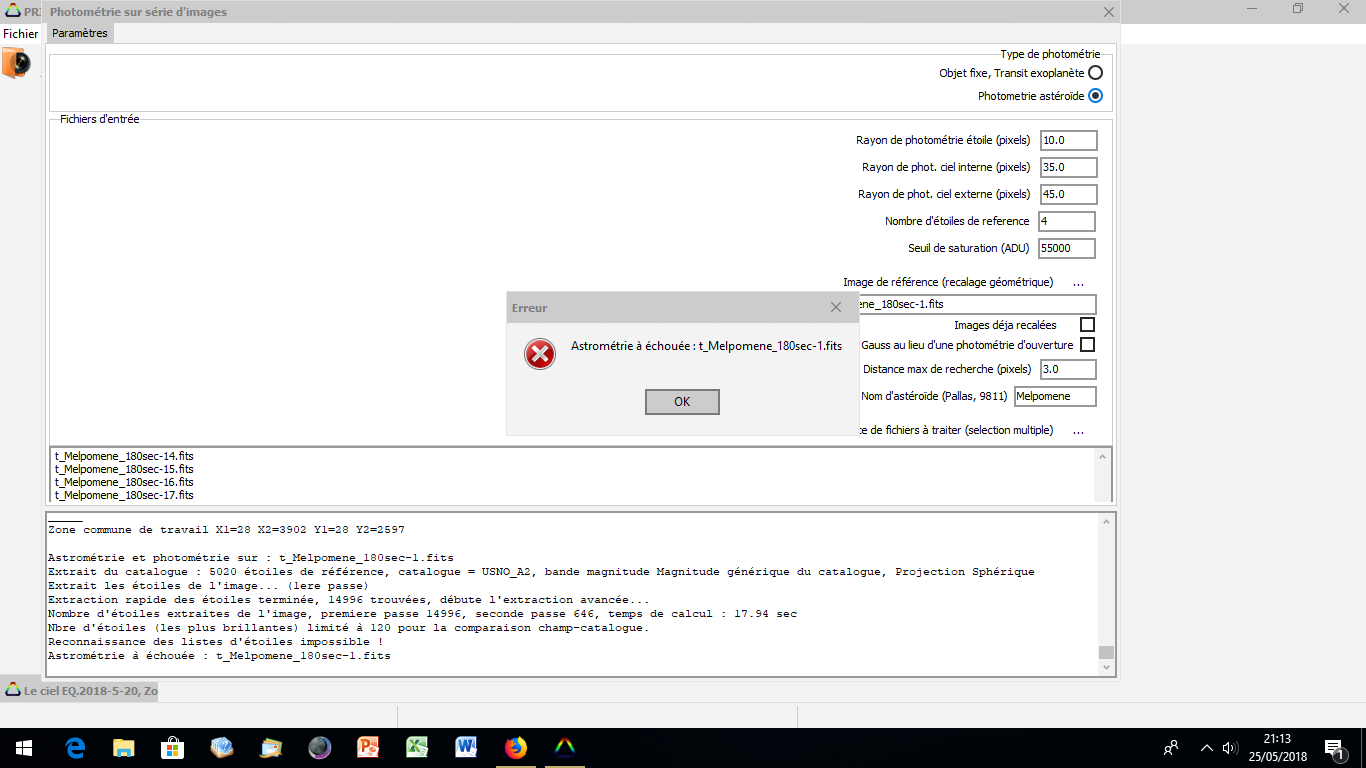
Task: Close the Erreur dialog with X
Action: (836, 308)
